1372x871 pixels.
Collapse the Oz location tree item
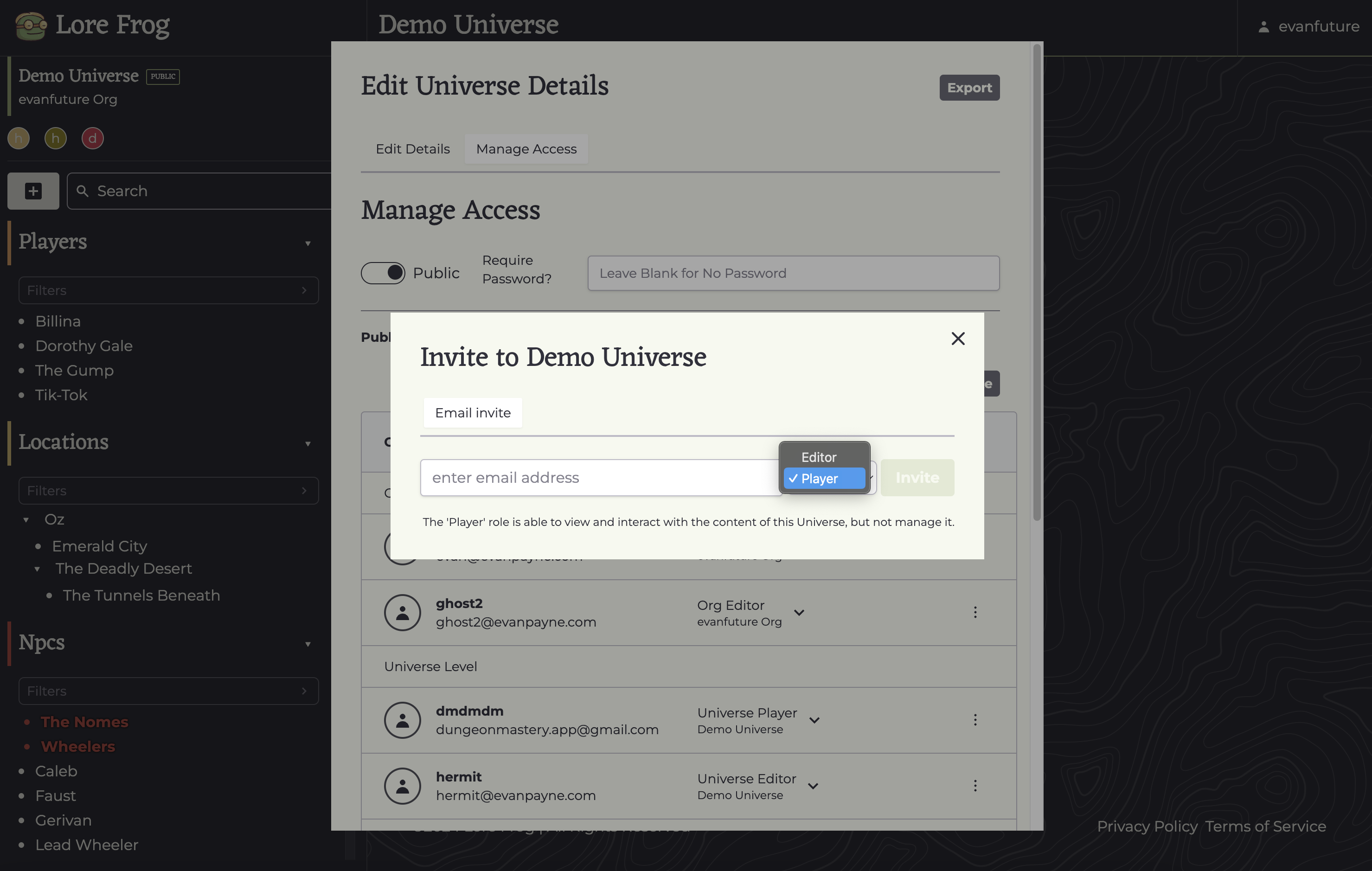pyautogui.click(x=26, y=519)
